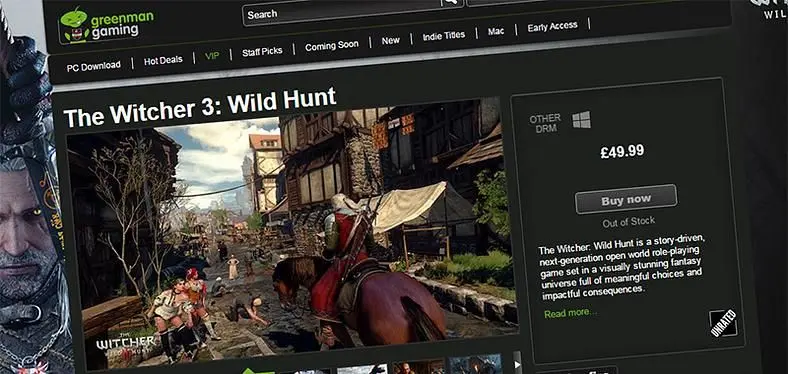Screen dimensions: 788x374
Task: Open the Hot Deals section
Action: [x=163, y=61]
